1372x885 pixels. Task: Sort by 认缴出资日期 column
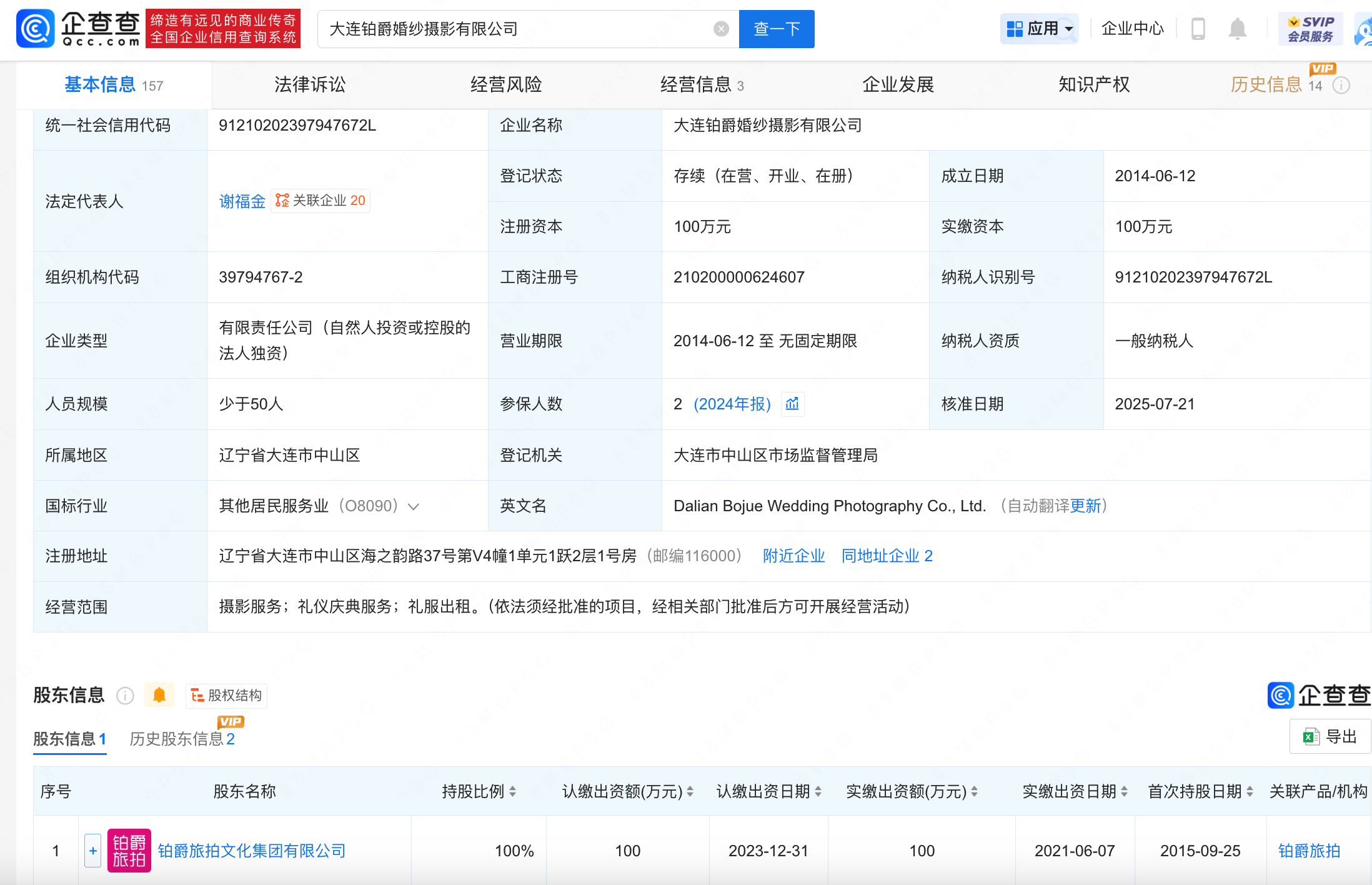pos(818,792)
